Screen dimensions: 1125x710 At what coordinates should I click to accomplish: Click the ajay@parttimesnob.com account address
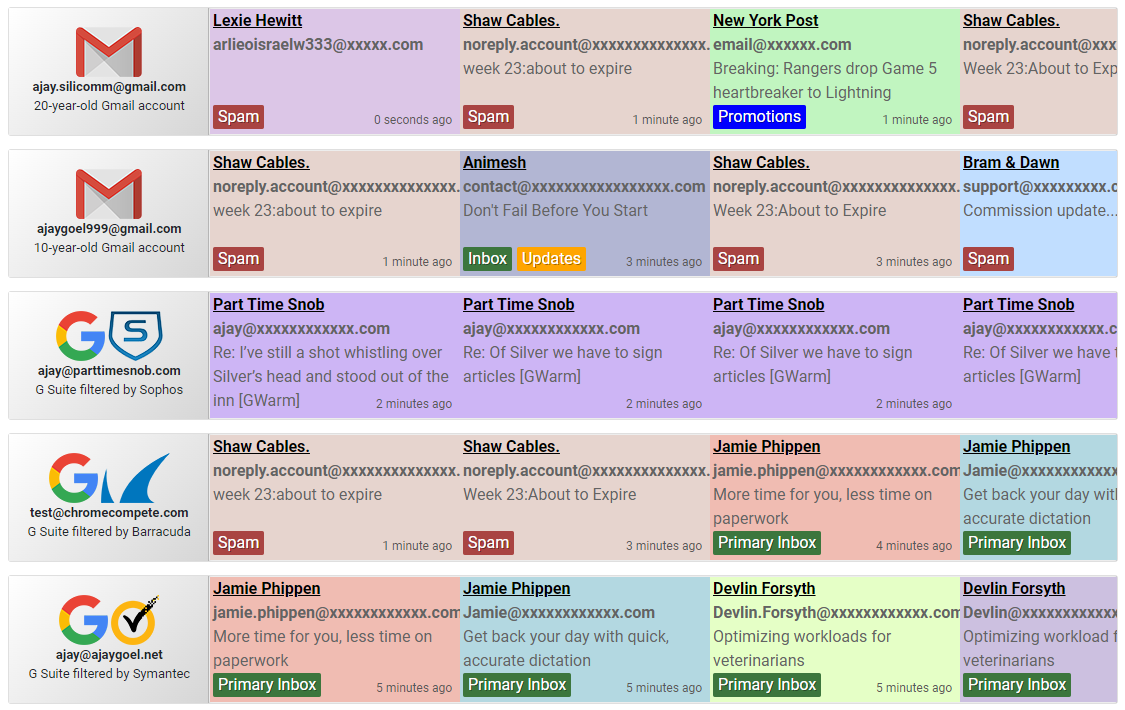109,371
